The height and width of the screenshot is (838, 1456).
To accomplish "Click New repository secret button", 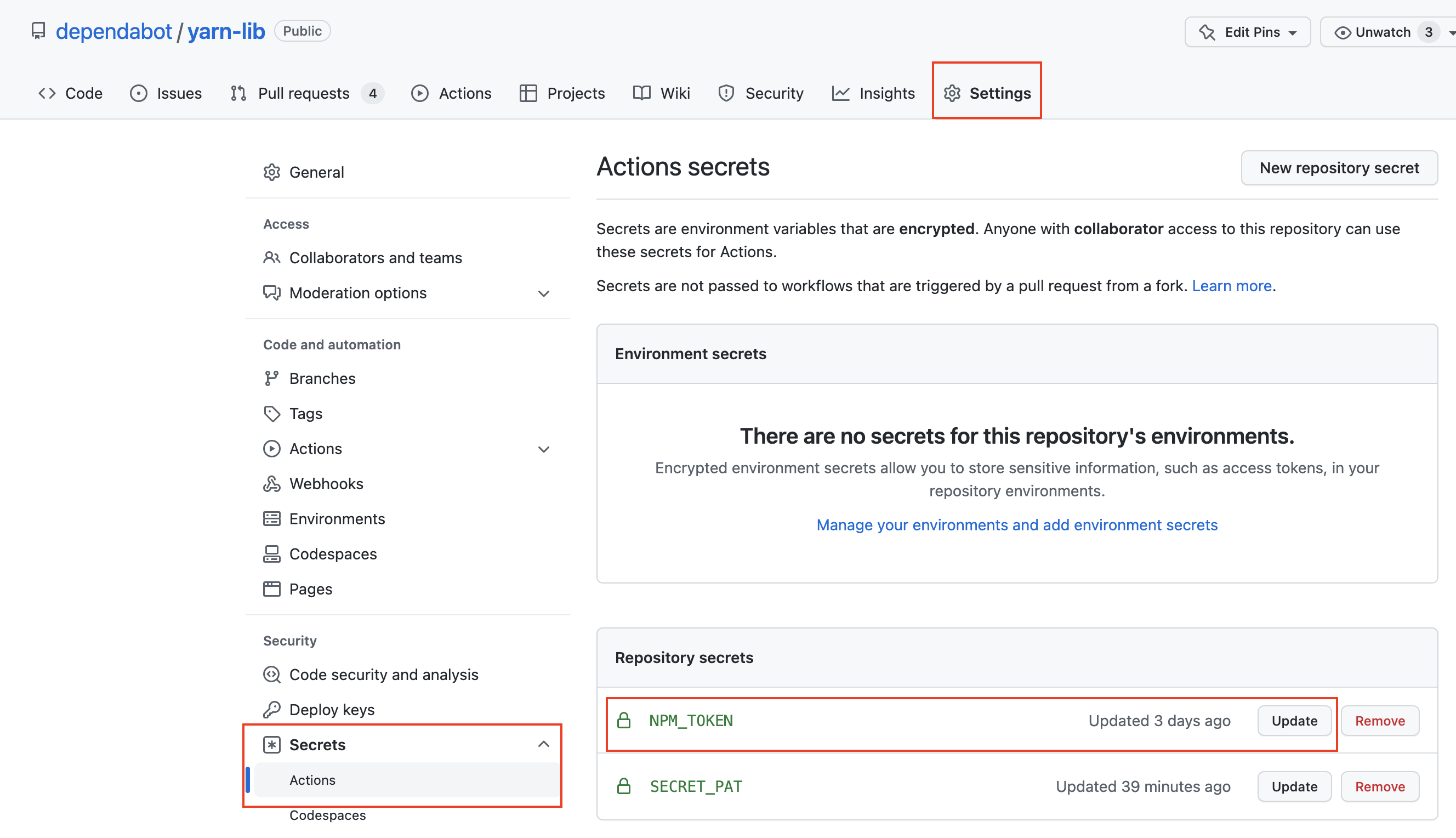I will click(1339, 168).
